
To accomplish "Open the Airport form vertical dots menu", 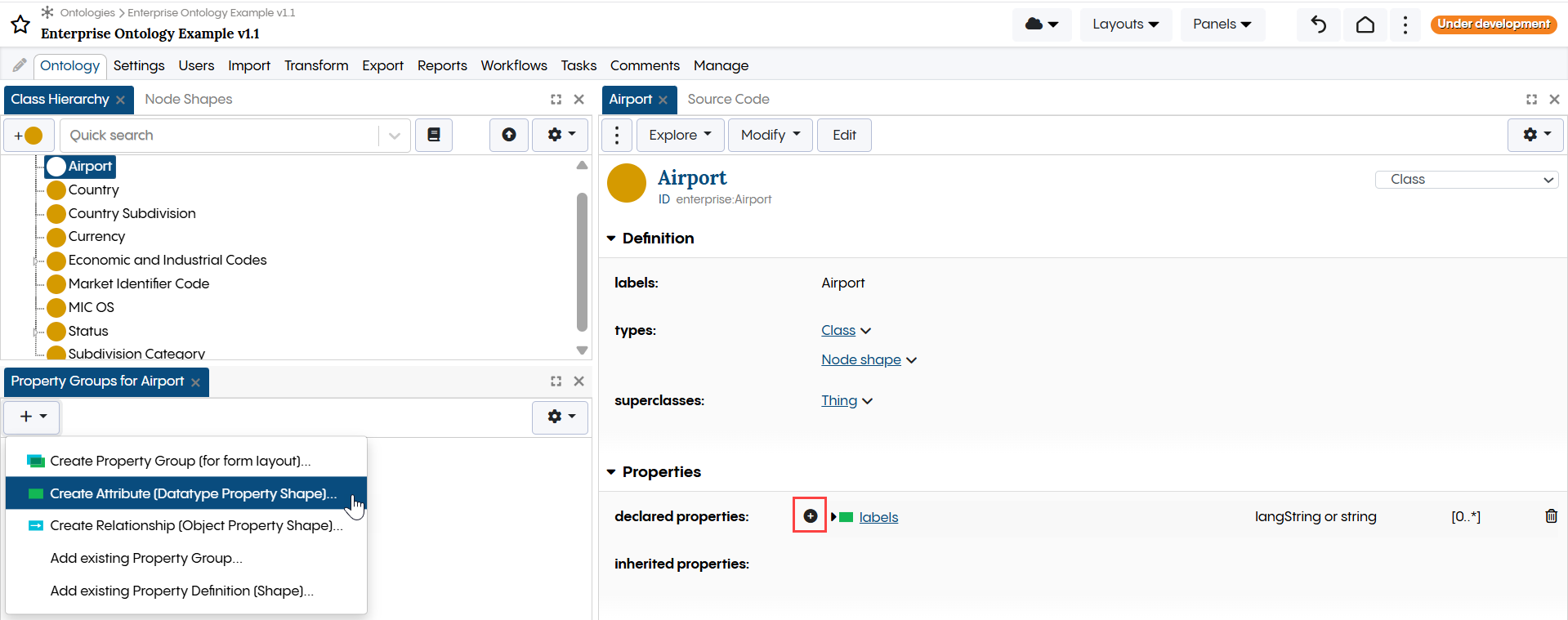I will click(617, 135).
